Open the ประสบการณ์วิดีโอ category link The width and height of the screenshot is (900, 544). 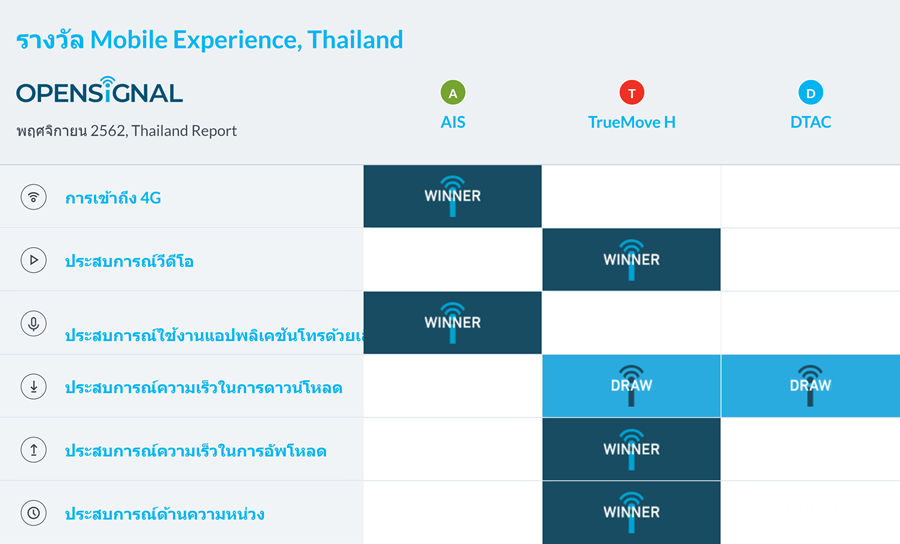[x=129, y=261]
